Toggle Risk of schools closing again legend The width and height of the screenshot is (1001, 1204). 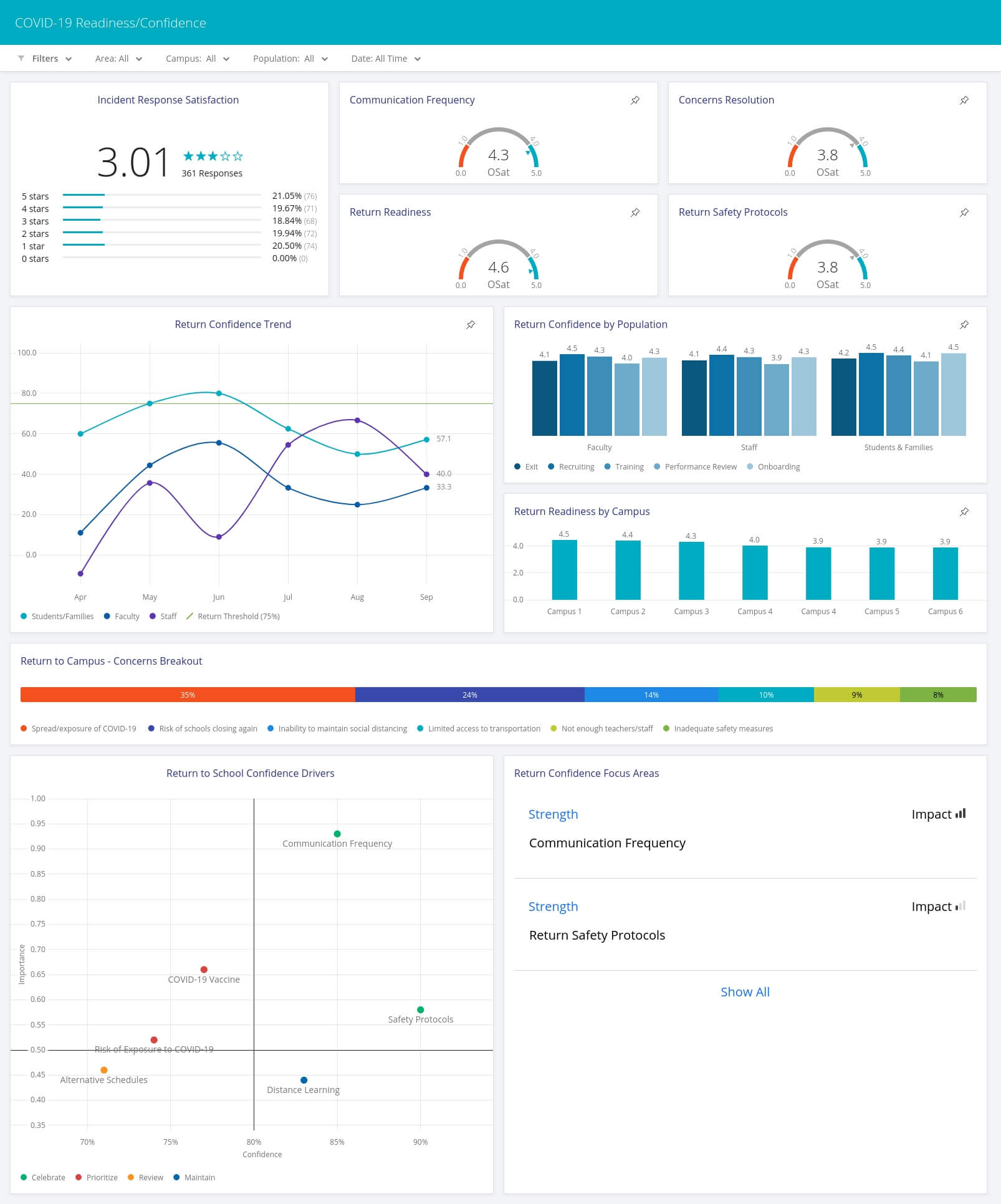click(x=203, y=728)
